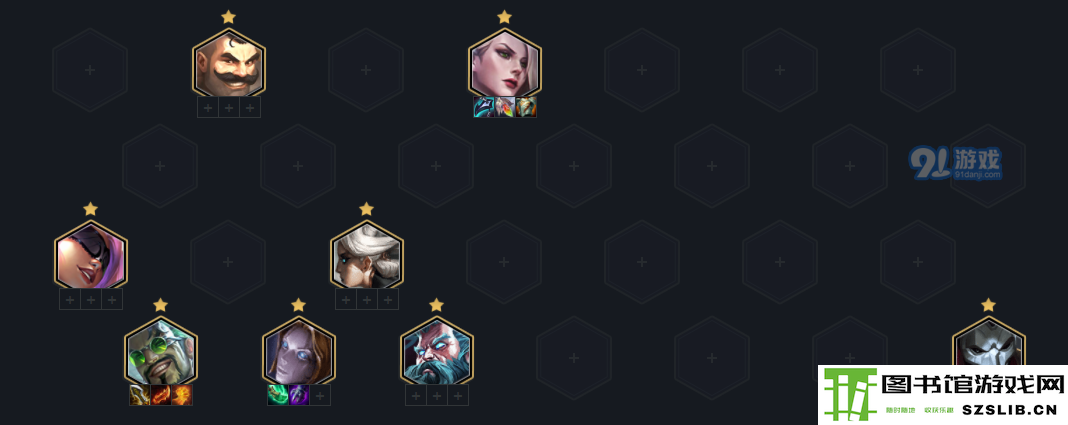This screenshot has width=1068, height=425.
Task: Click the first gold item under green-goggled champion
Action: coord(140,395)
